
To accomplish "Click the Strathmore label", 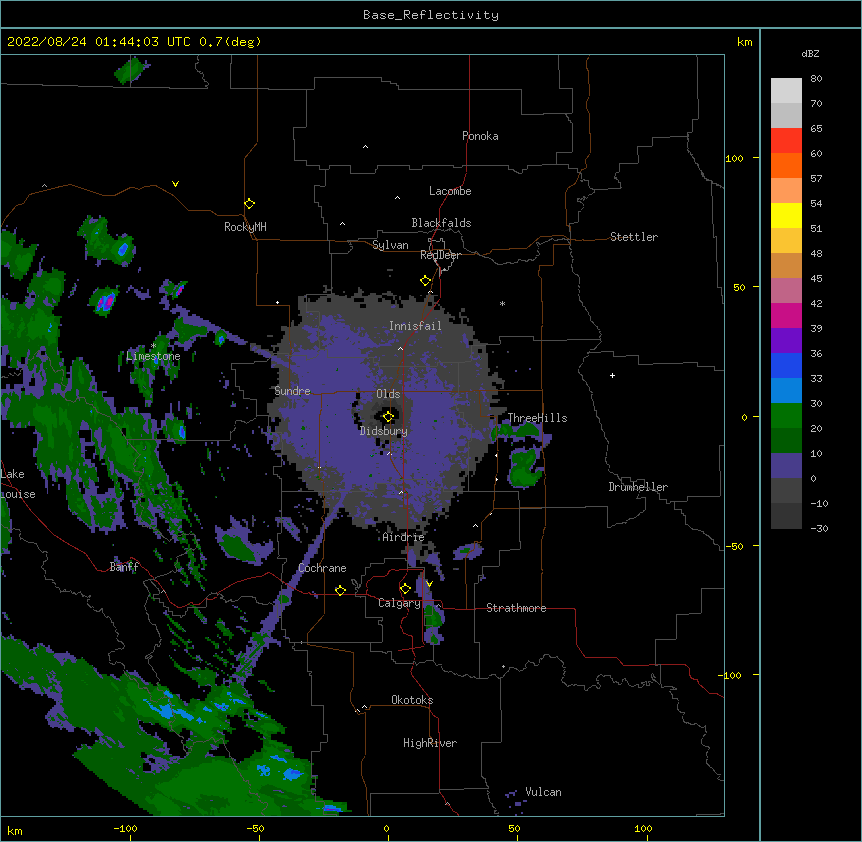I will (x=516, y=608).
